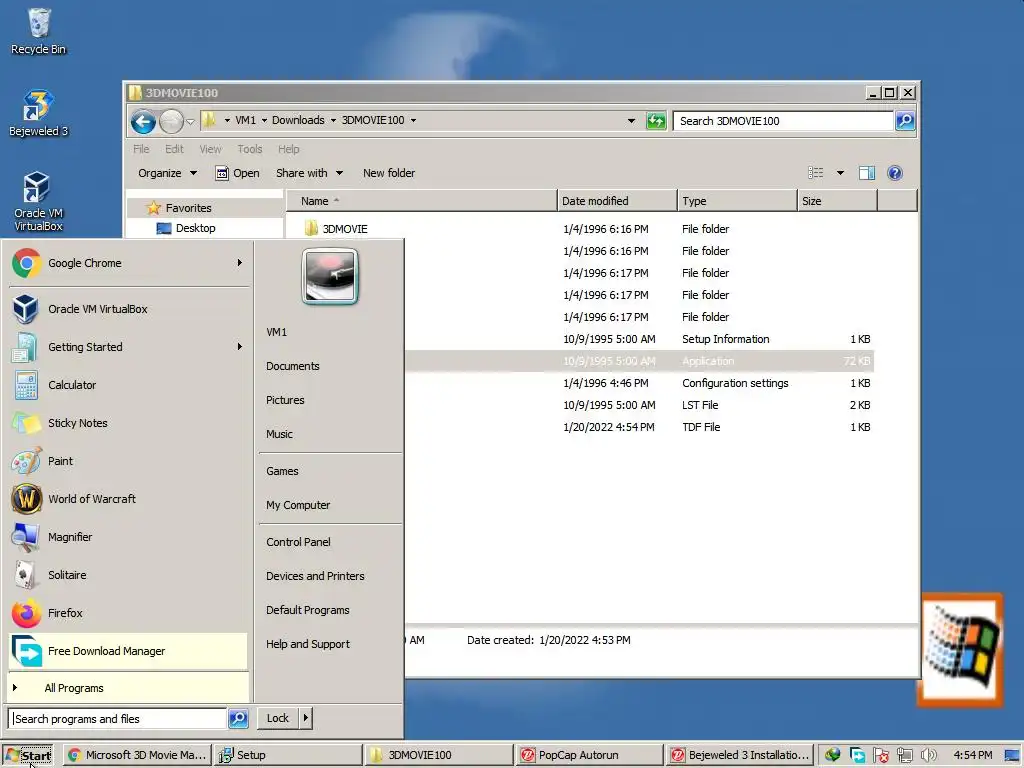The image size is (1024, 768).
Task: Click Open in Explorer toolbar
Action: pos(238,173)
